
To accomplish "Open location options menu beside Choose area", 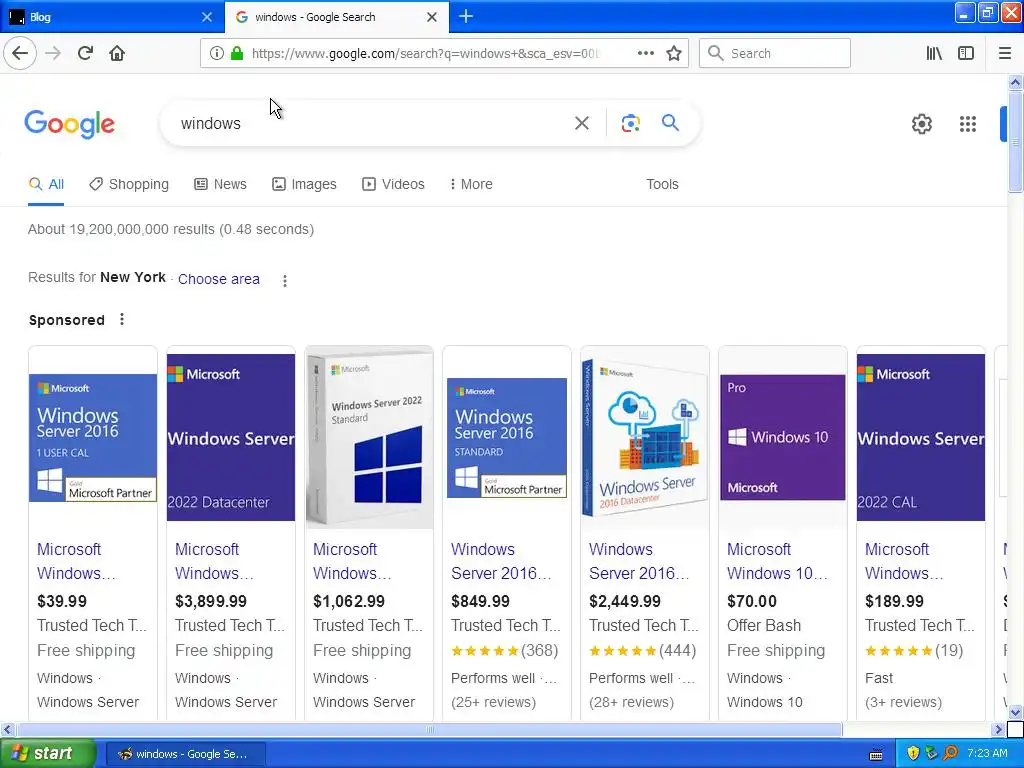I will 284,281.
